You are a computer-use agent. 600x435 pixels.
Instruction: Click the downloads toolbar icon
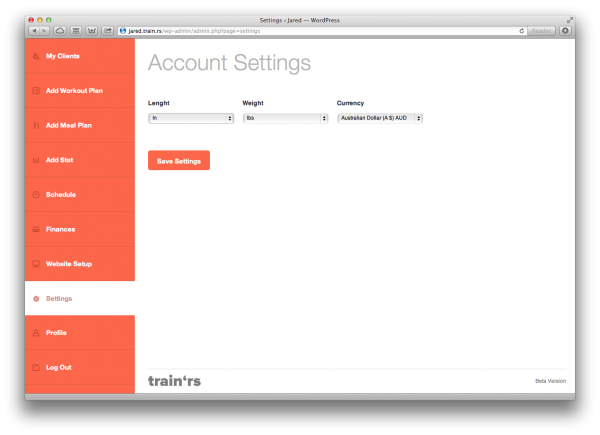[565, 31]
